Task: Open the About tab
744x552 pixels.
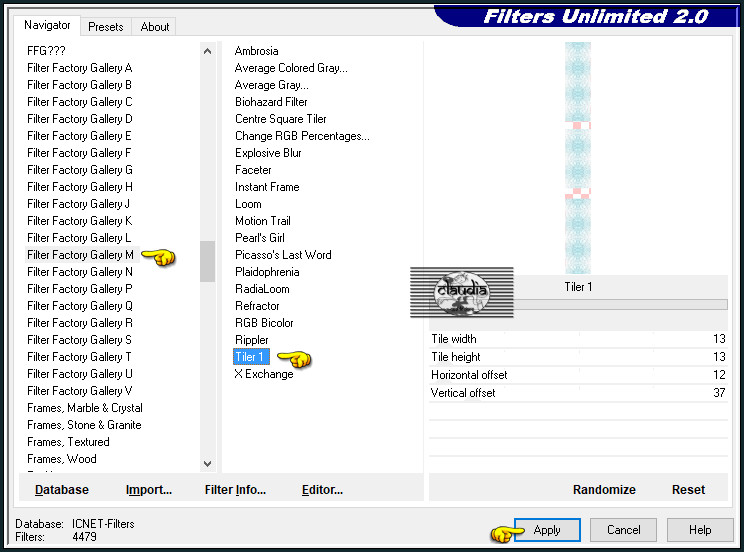Action: point(154,27)
